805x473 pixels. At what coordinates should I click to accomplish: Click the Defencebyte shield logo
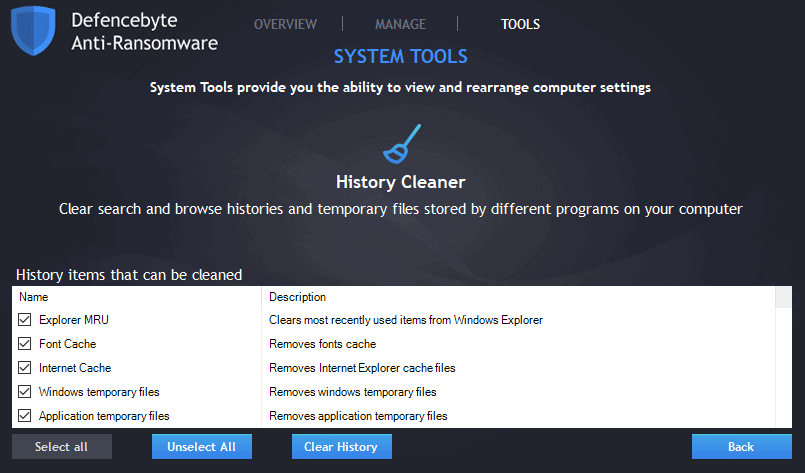[x=33, y=30]
